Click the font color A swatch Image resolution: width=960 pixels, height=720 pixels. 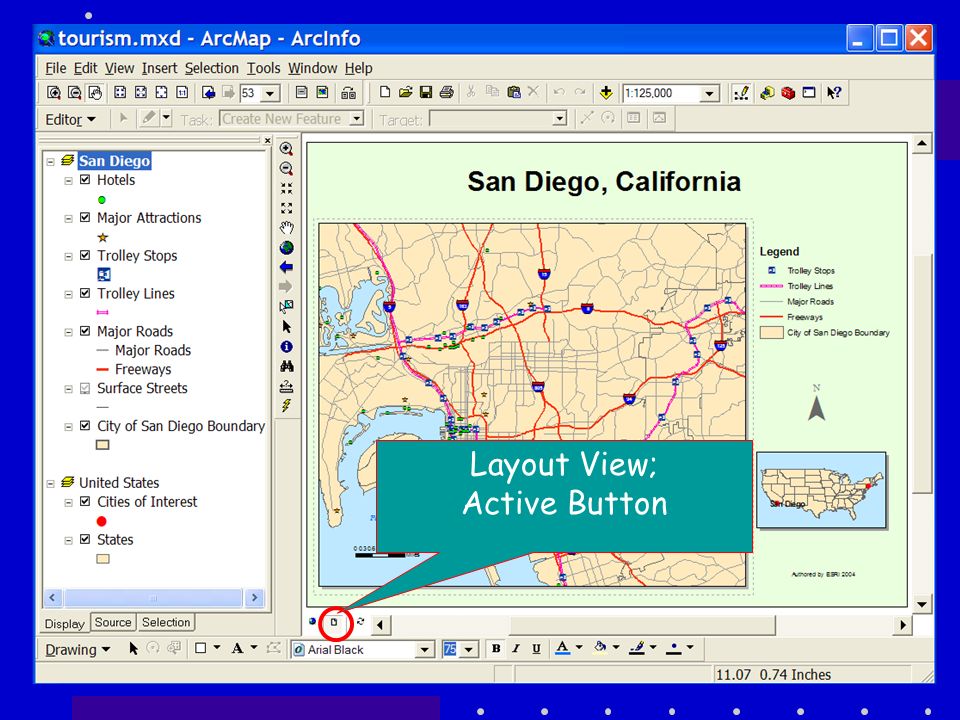(x=562, y=648)
